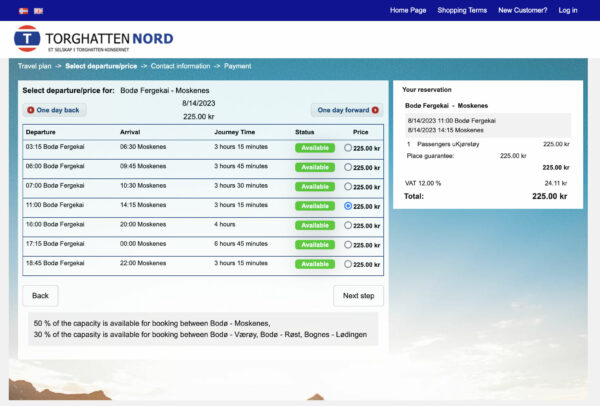This screenshot has height=406, width=600.
Task: Click '3 hours 30 minutes' journey time
Action: 241,186
